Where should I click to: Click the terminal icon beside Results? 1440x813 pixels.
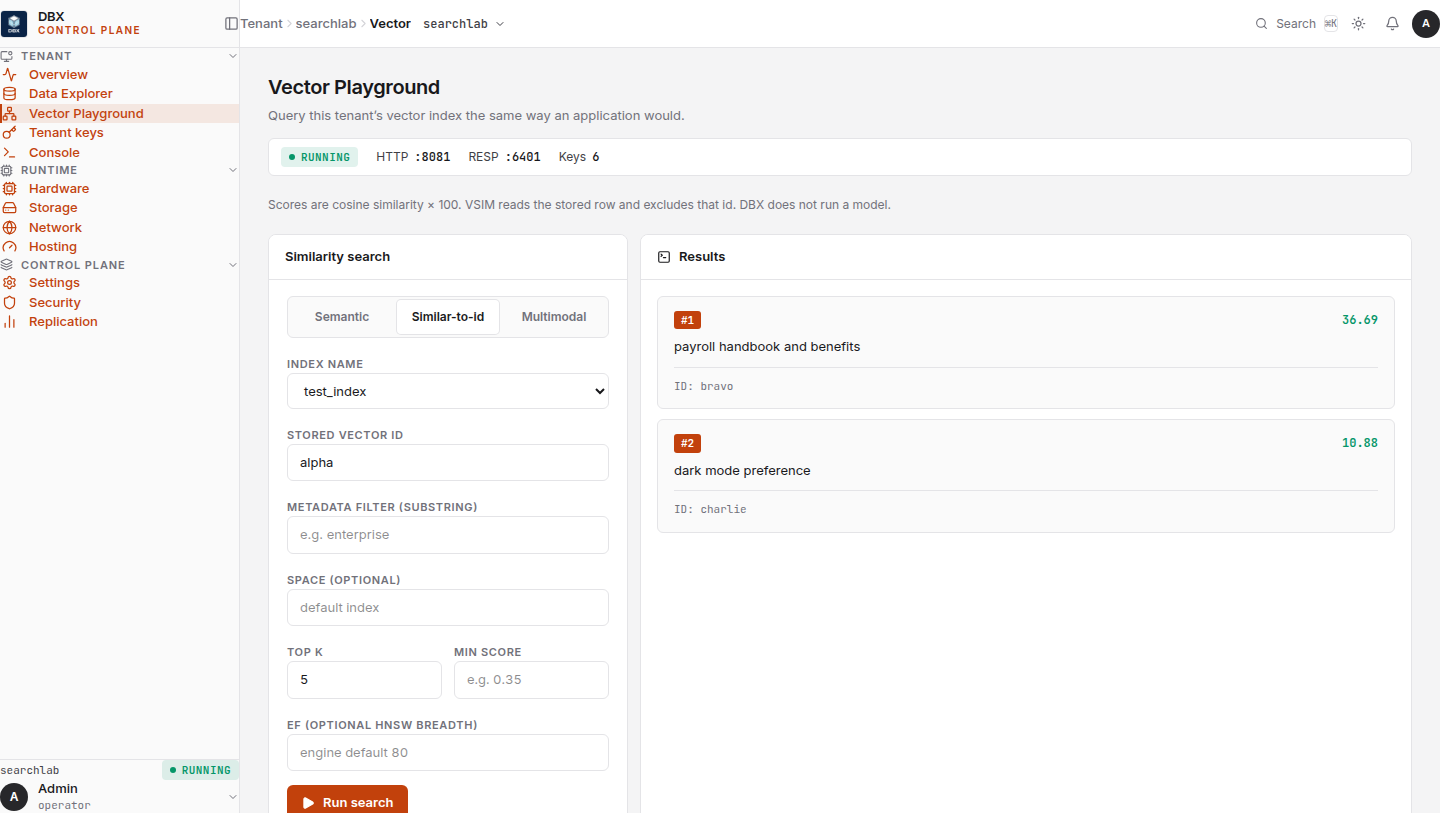tap(664, 257)
